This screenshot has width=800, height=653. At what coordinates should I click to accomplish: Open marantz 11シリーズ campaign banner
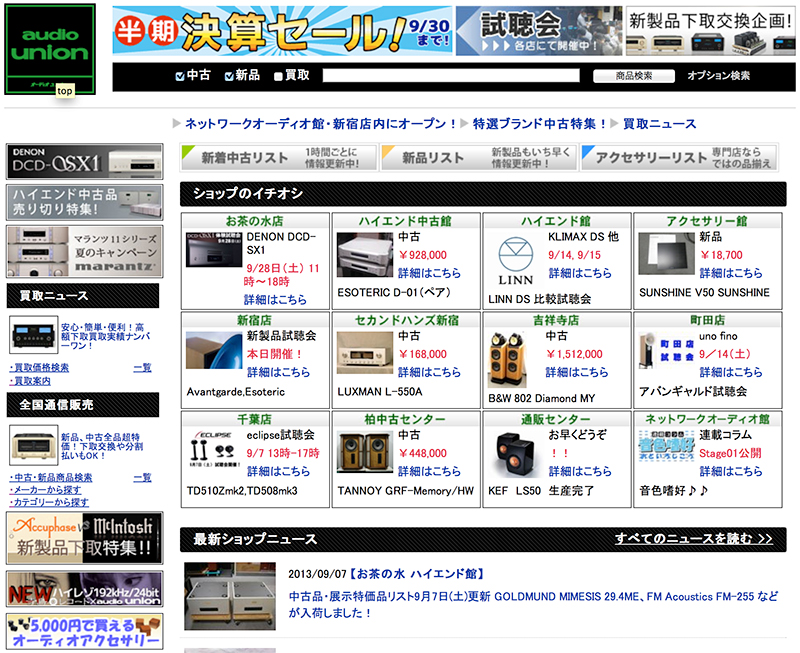click(85, 252)
